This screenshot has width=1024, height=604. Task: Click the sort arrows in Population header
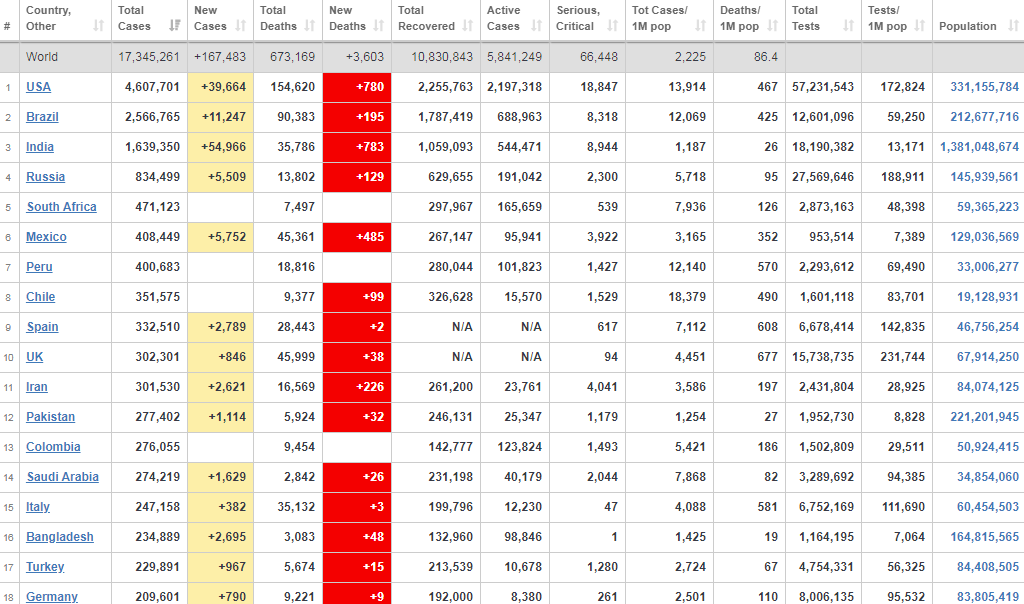click(x=1009, y=26)
